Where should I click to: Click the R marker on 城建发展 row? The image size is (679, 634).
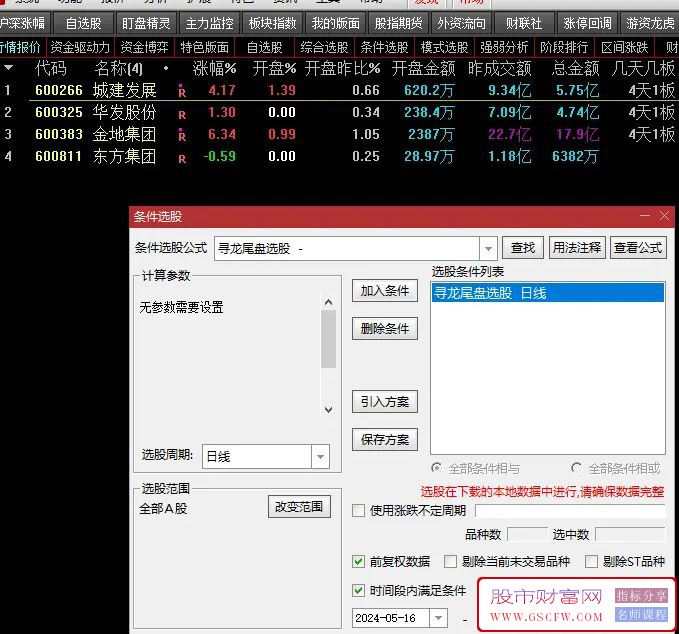[x=182, y=91]
